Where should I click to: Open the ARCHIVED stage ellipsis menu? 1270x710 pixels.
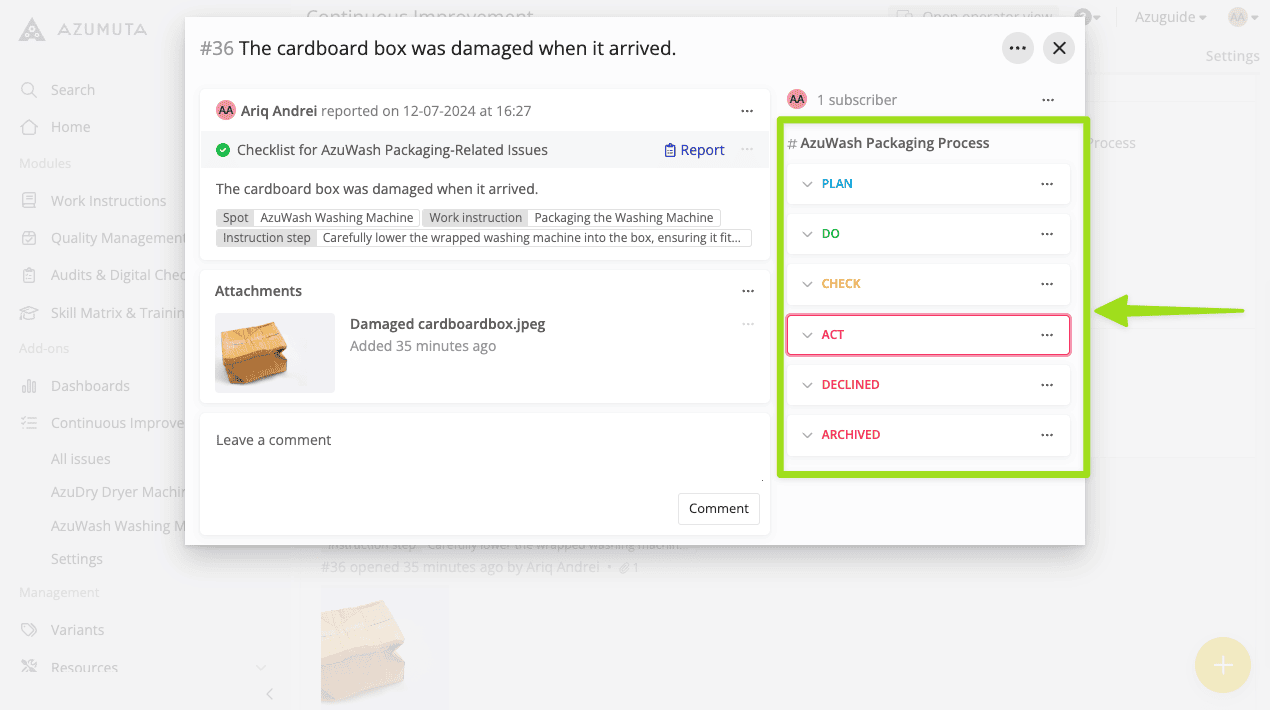pyautogui.click(x=1047, y=435)
